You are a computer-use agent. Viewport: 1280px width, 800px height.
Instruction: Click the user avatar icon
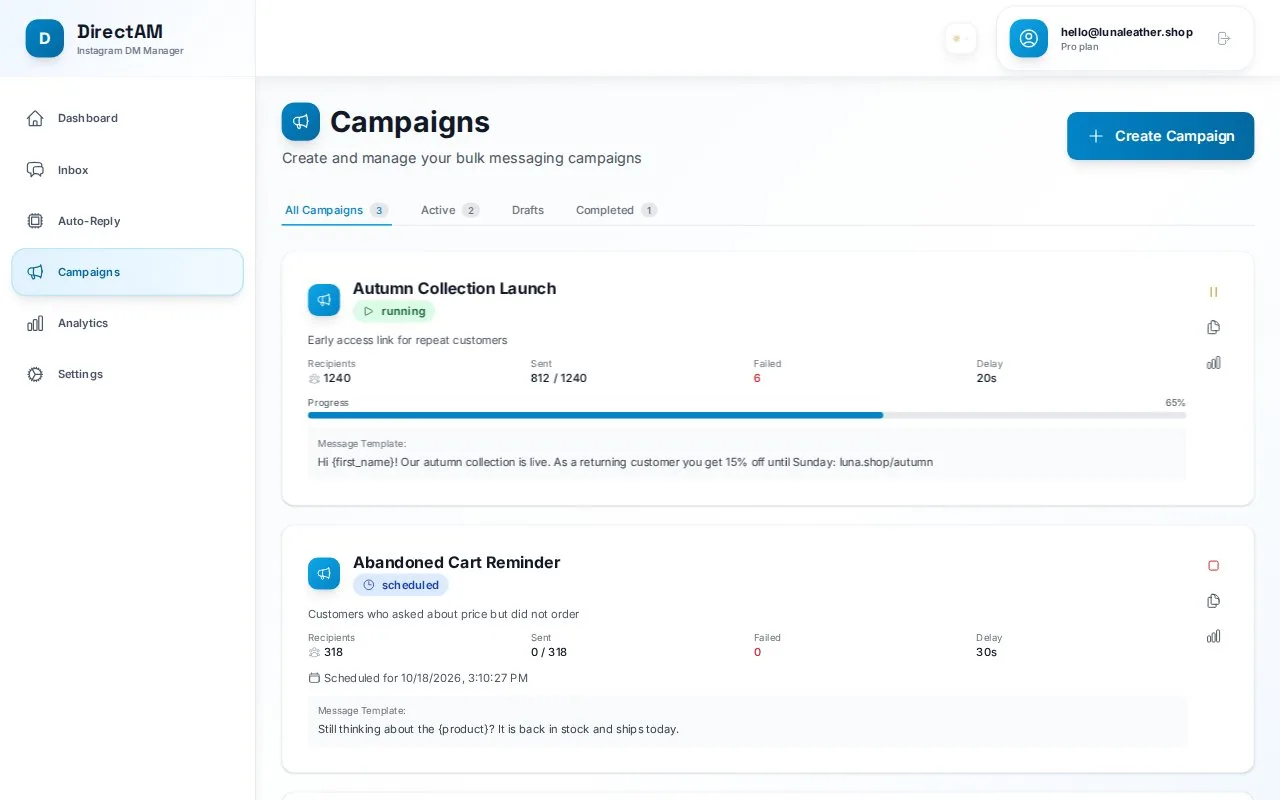(x=1029, y=38)
